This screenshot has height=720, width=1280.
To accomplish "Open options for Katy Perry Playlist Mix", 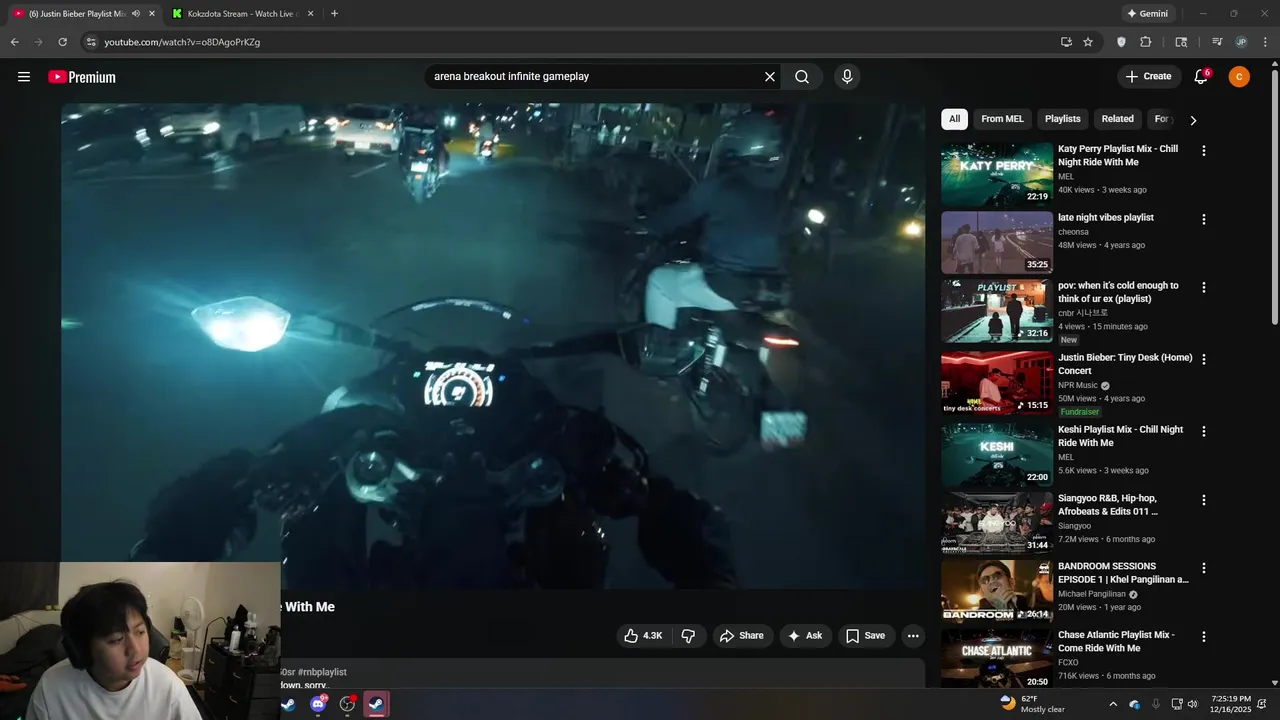I will (x=1204, y=151).
